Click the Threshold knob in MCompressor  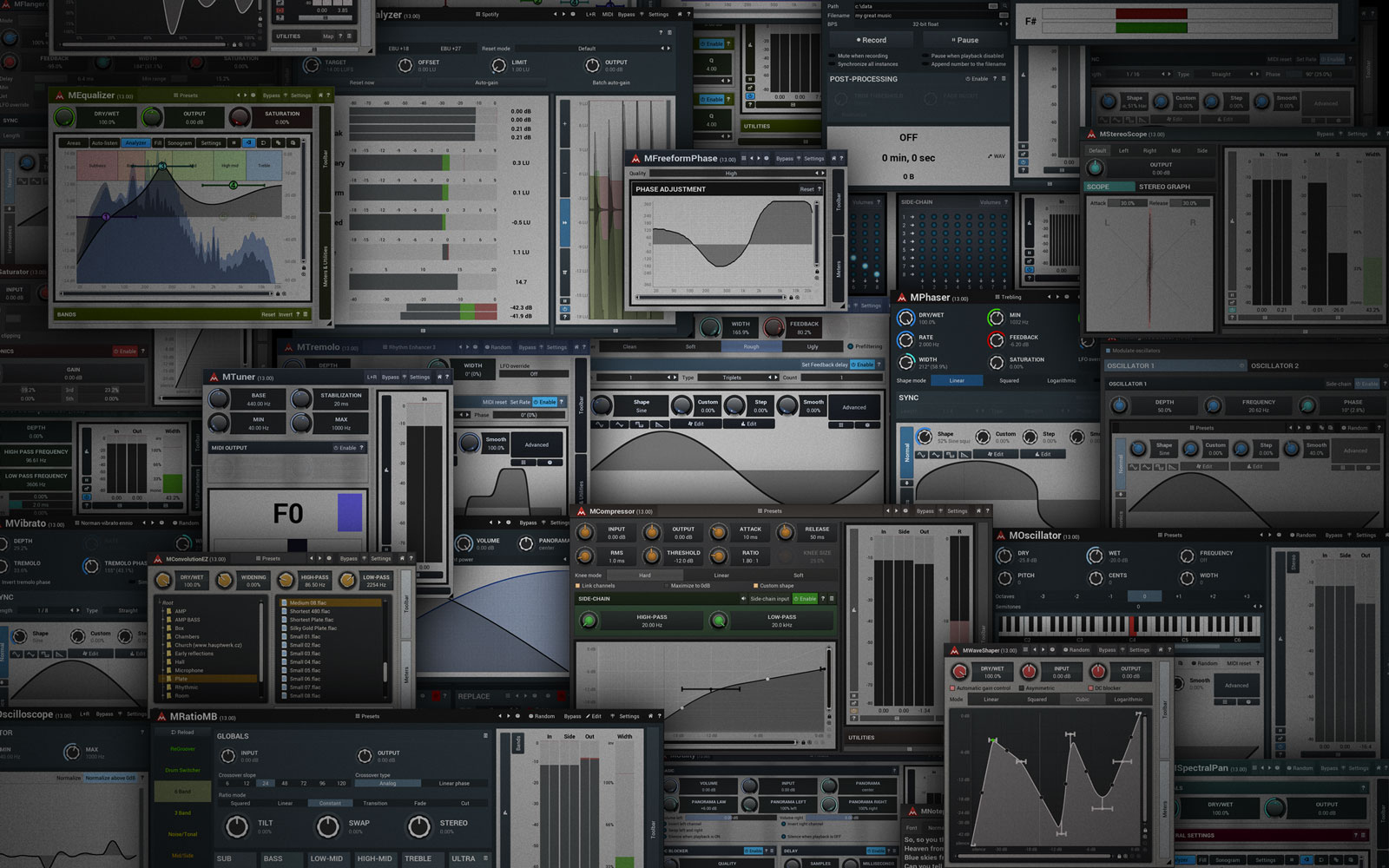[x=652, y=556]
